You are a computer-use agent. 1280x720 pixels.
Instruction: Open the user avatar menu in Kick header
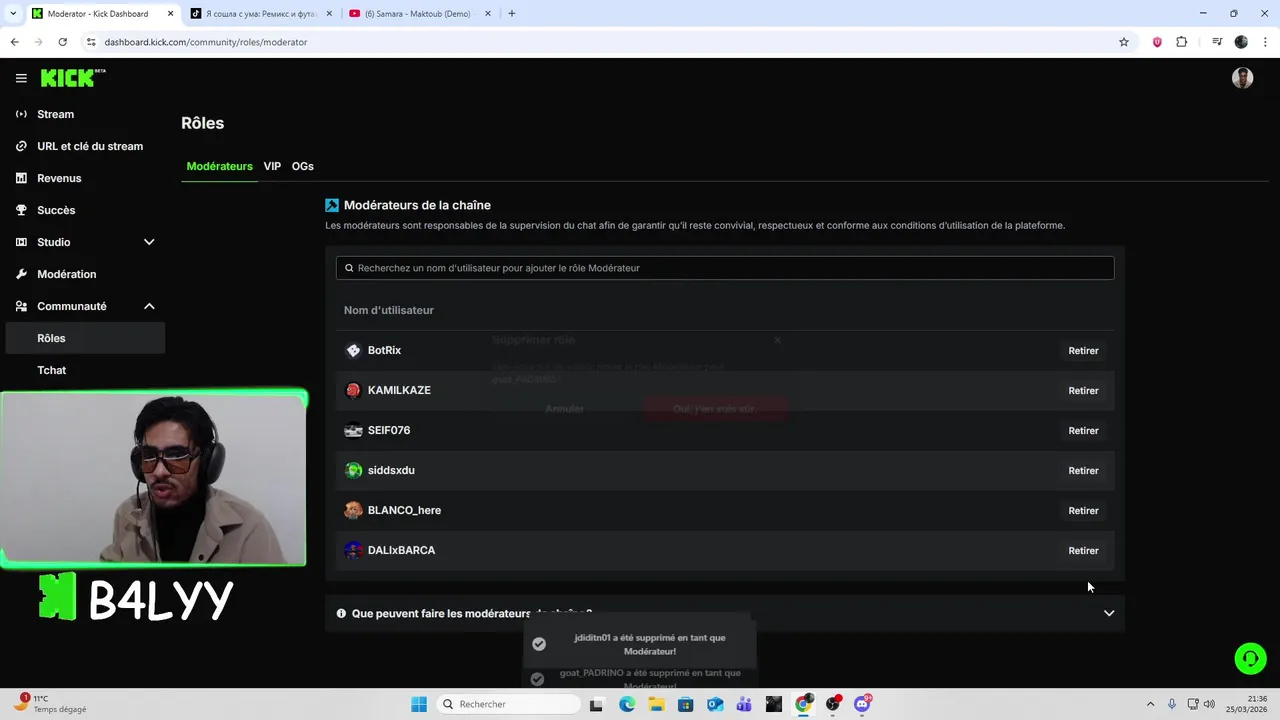pos(1242,78)
